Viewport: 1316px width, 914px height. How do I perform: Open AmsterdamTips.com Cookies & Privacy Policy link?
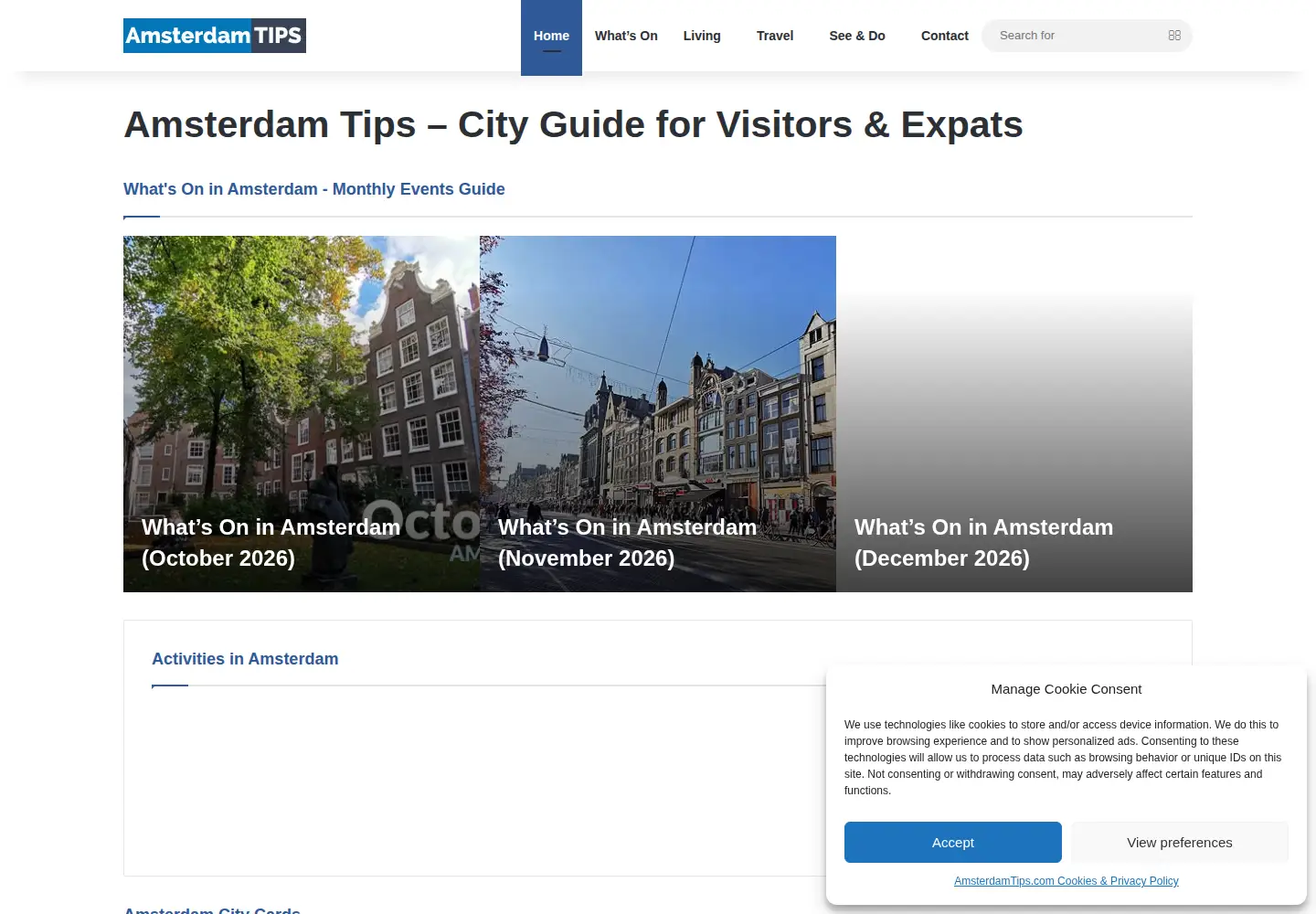pos(1067,881)
